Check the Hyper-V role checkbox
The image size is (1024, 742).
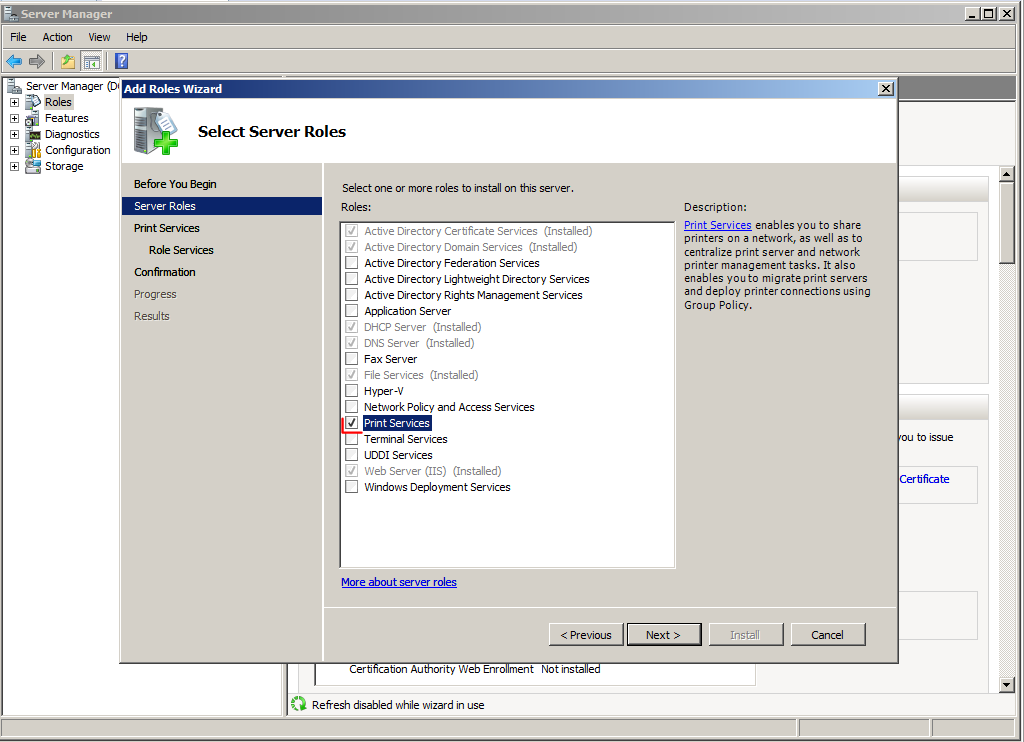click(351, 391)
